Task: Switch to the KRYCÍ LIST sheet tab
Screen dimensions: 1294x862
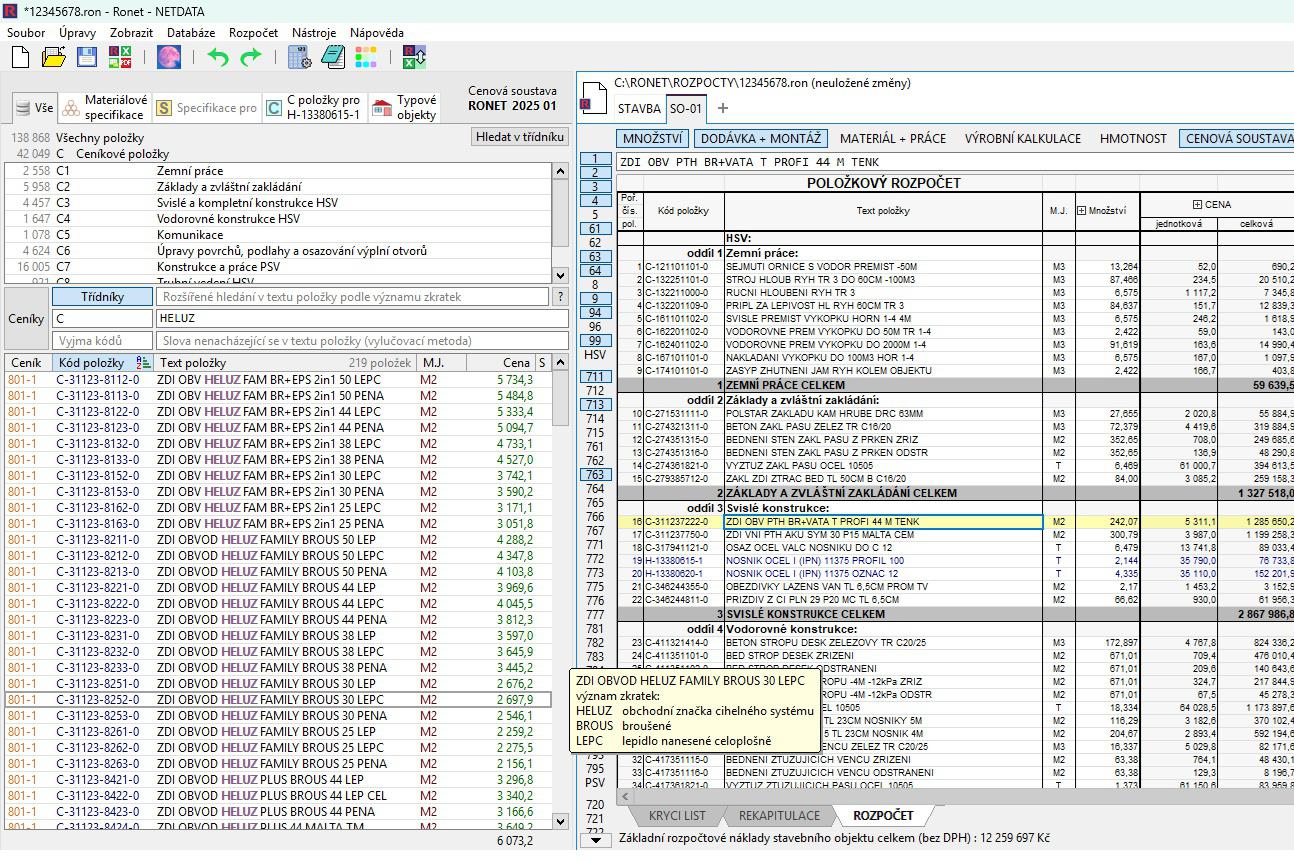Action: coord(677,816)
